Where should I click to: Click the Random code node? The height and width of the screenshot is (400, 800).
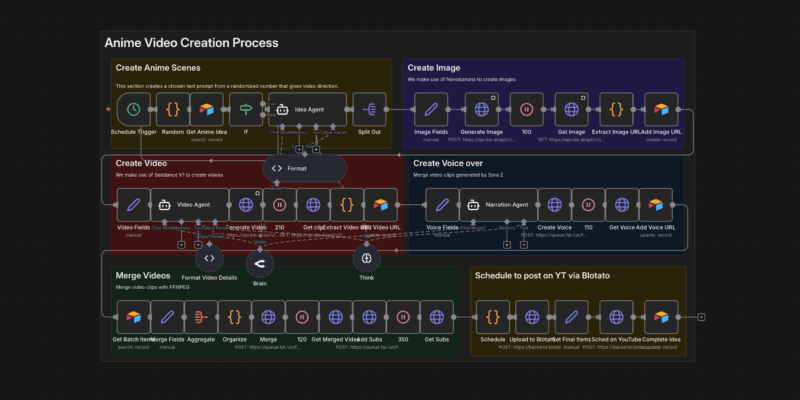(172, 109)
